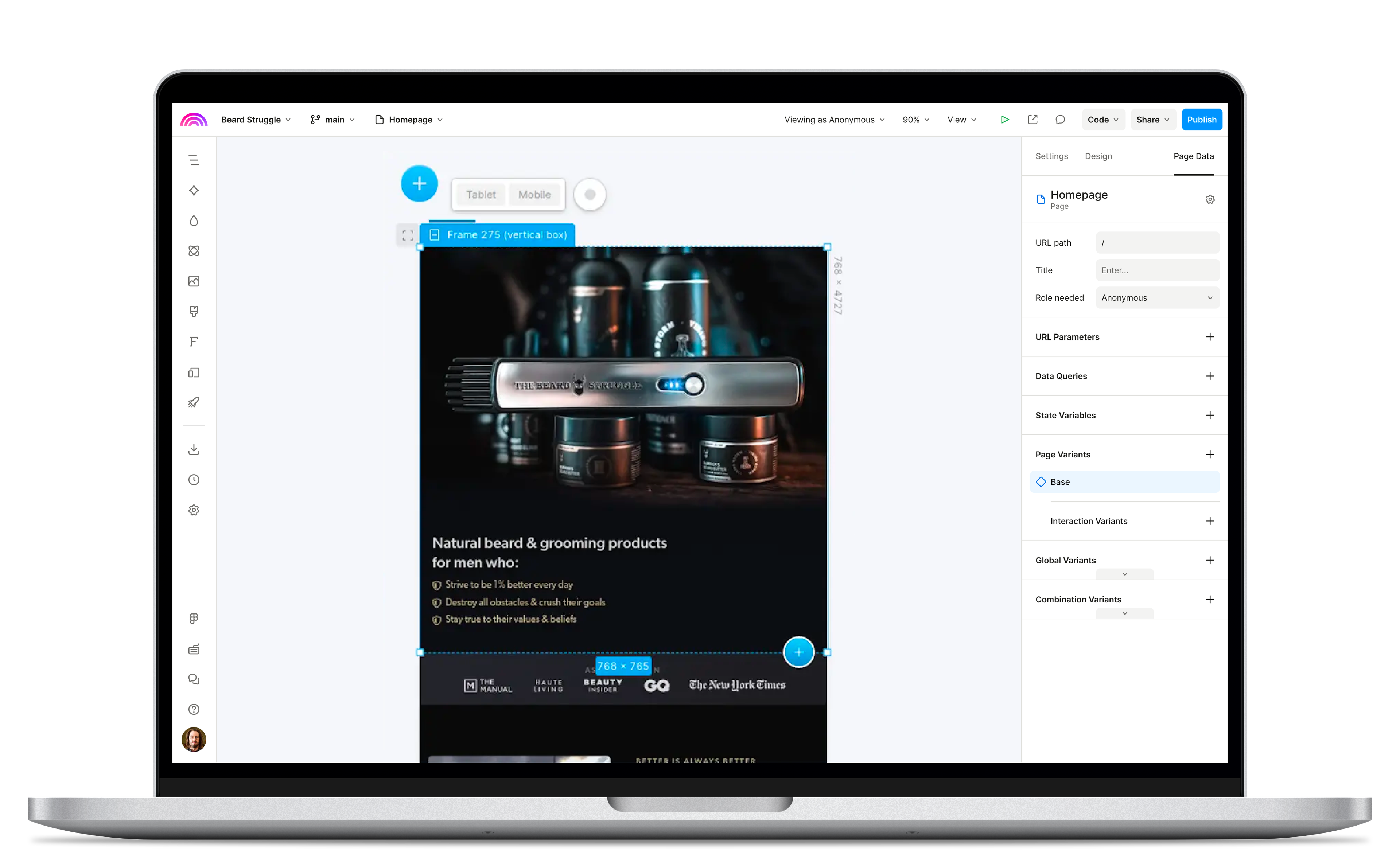Expand the Combination Variants chevron
Image resolution: width=1400 pixels, height=866 pixels.
coord(1124,613)
